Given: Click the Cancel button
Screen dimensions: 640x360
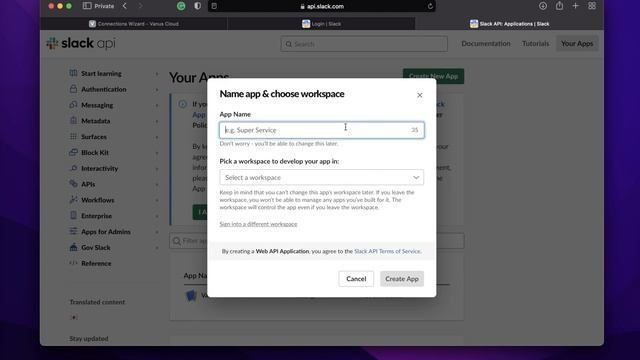Looking at the screenshot, I should point(356,279).
